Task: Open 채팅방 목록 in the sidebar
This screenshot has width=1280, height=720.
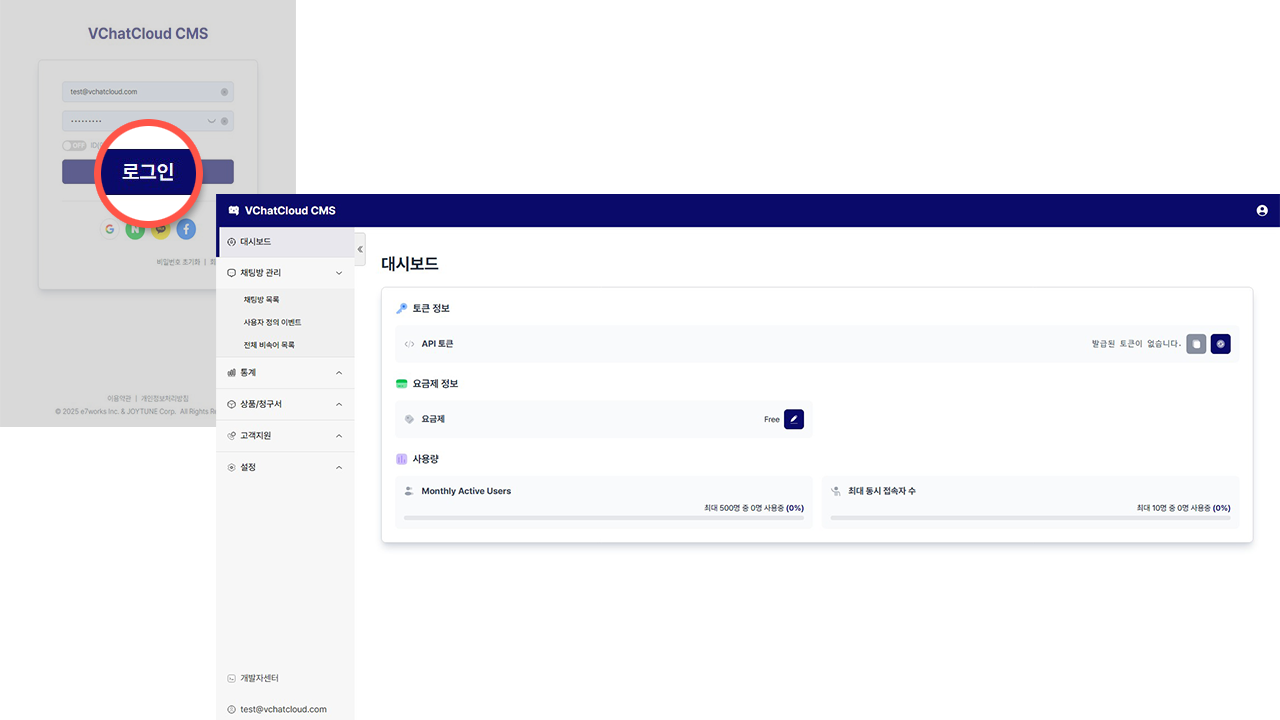Action: click(261, 299)
